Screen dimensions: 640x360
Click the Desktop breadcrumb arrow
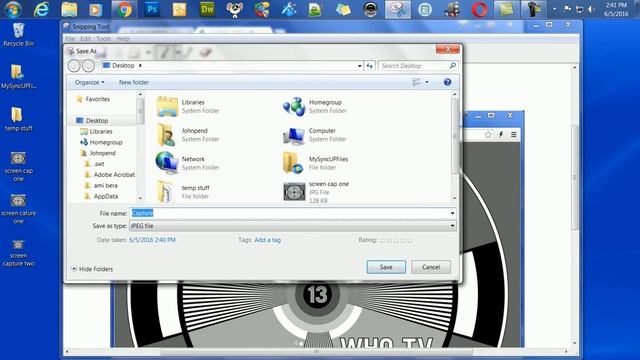(x=140, y=65)
